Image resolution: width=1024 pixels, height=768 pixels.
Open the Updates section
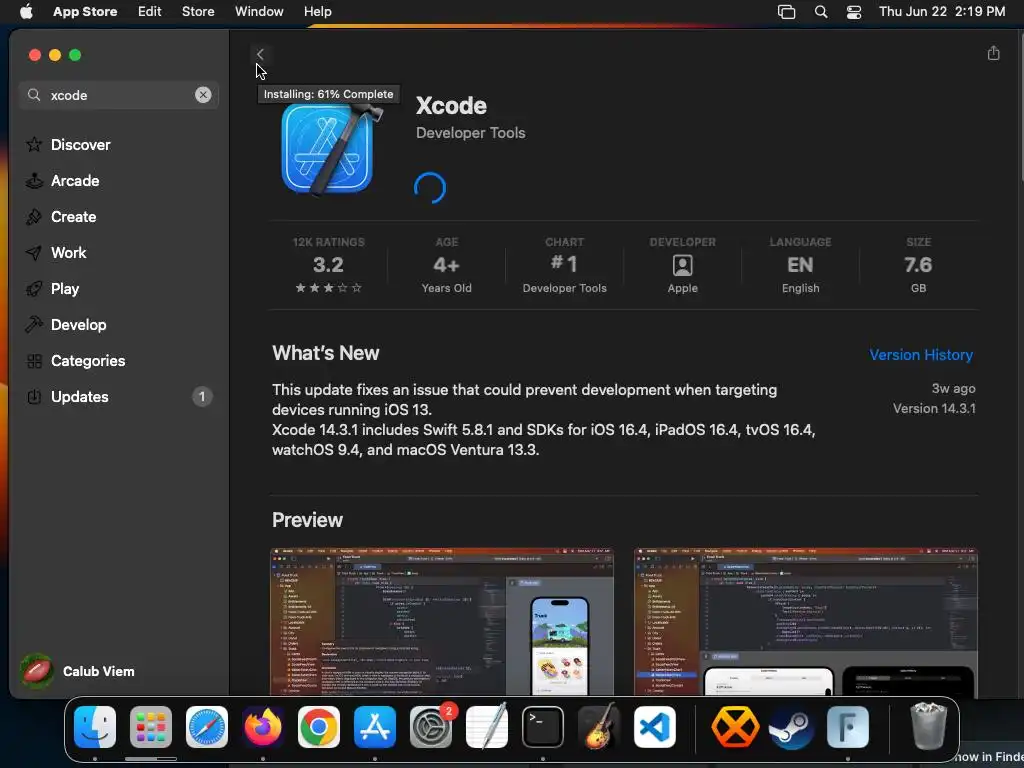point(118,396)
